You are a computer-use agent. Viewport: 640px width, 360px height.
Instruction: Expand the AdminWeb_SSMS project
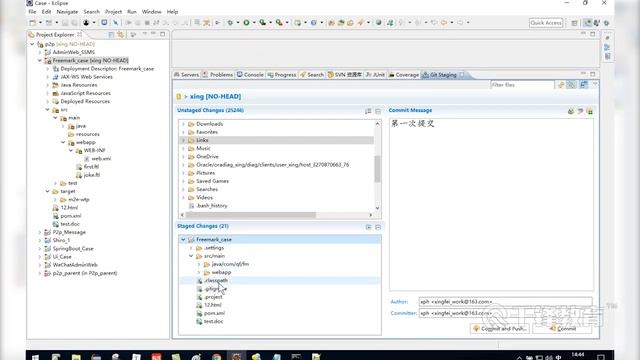tap(40, 52)
